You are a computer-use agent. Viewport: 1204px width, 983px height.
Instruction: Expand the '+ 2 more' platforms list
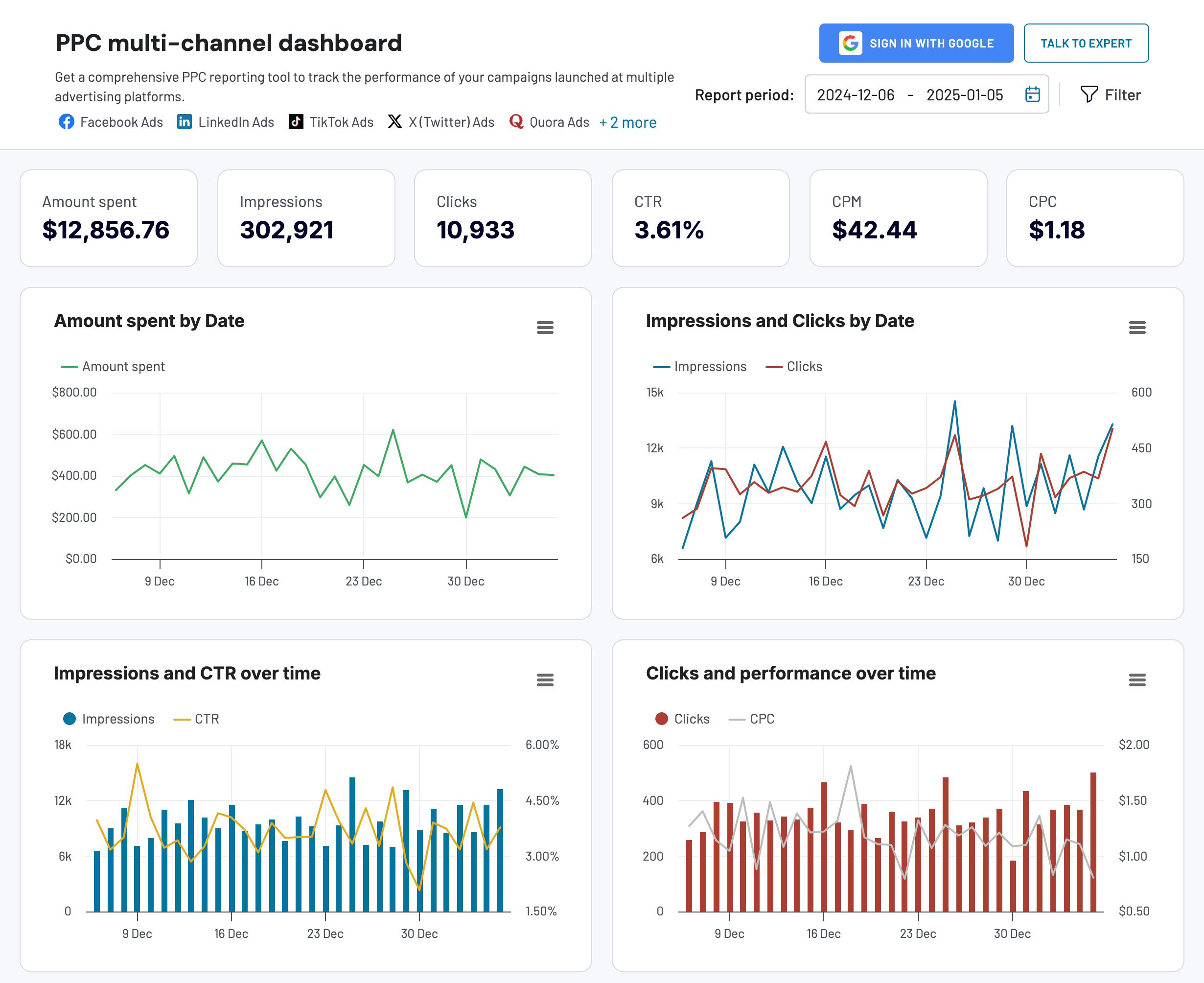point(628,122)
